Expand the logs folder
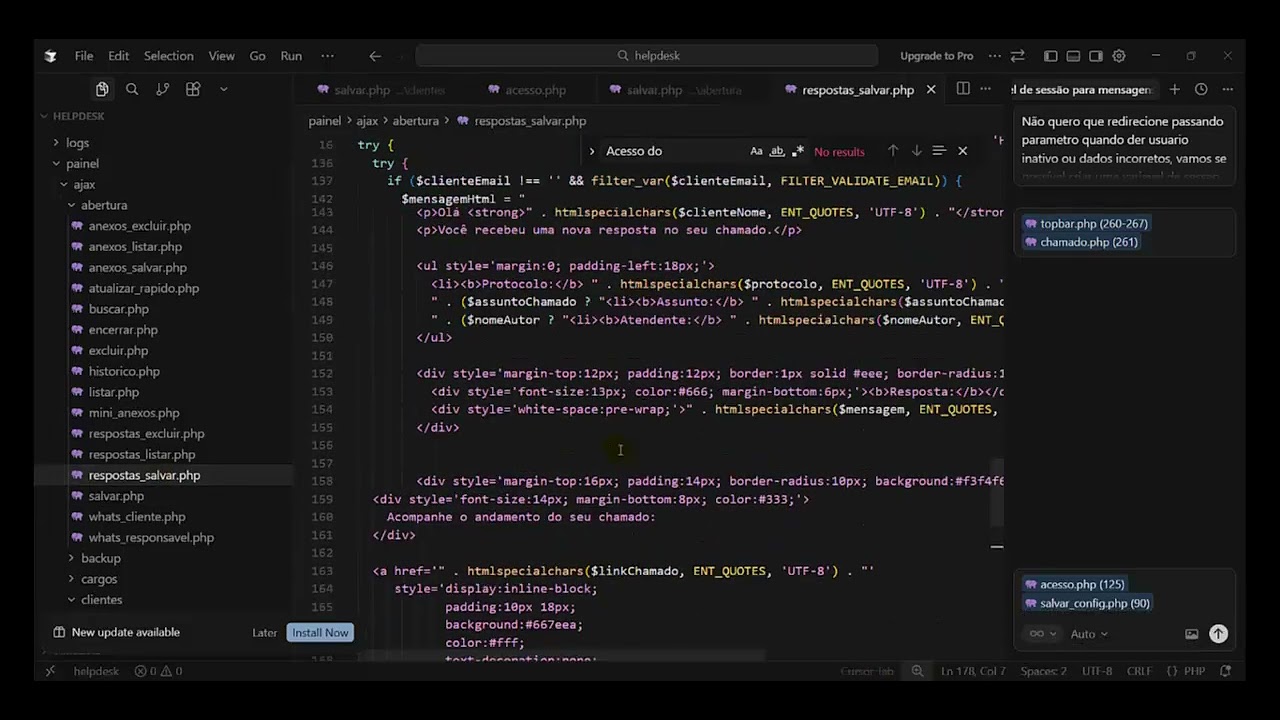Image resolution: width=1280 pixels, height=720 pixels. (77, 143)
